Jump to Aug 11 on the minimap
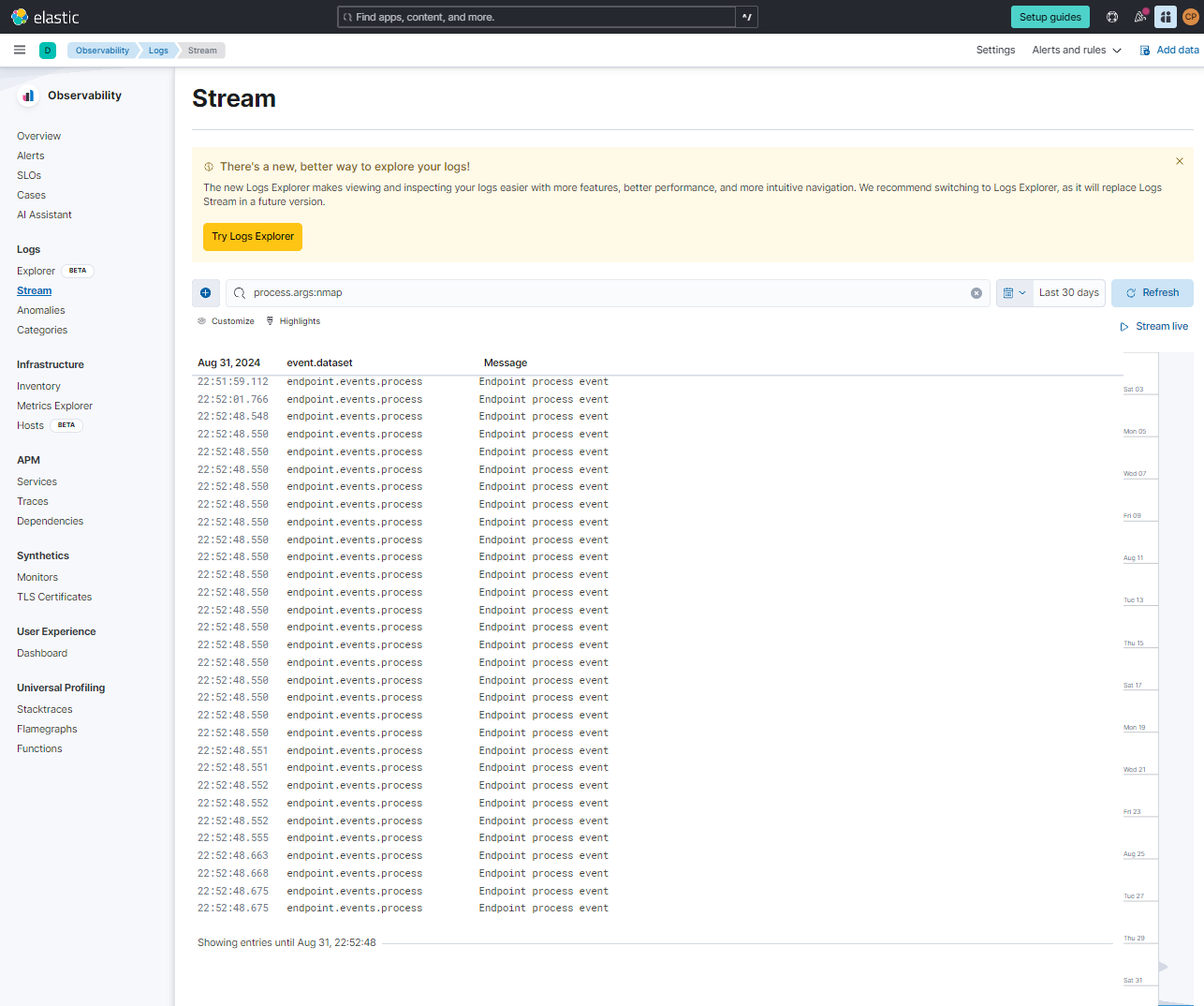Screen dimensions: 1204x1006 pos(1134,558)
